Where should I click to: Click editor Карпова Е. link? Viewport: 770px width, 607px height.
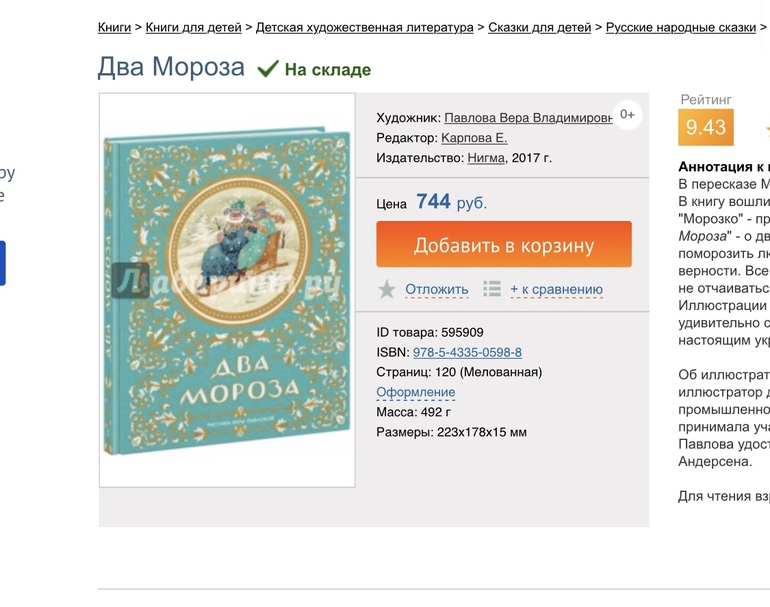click(x=474, y=137)
